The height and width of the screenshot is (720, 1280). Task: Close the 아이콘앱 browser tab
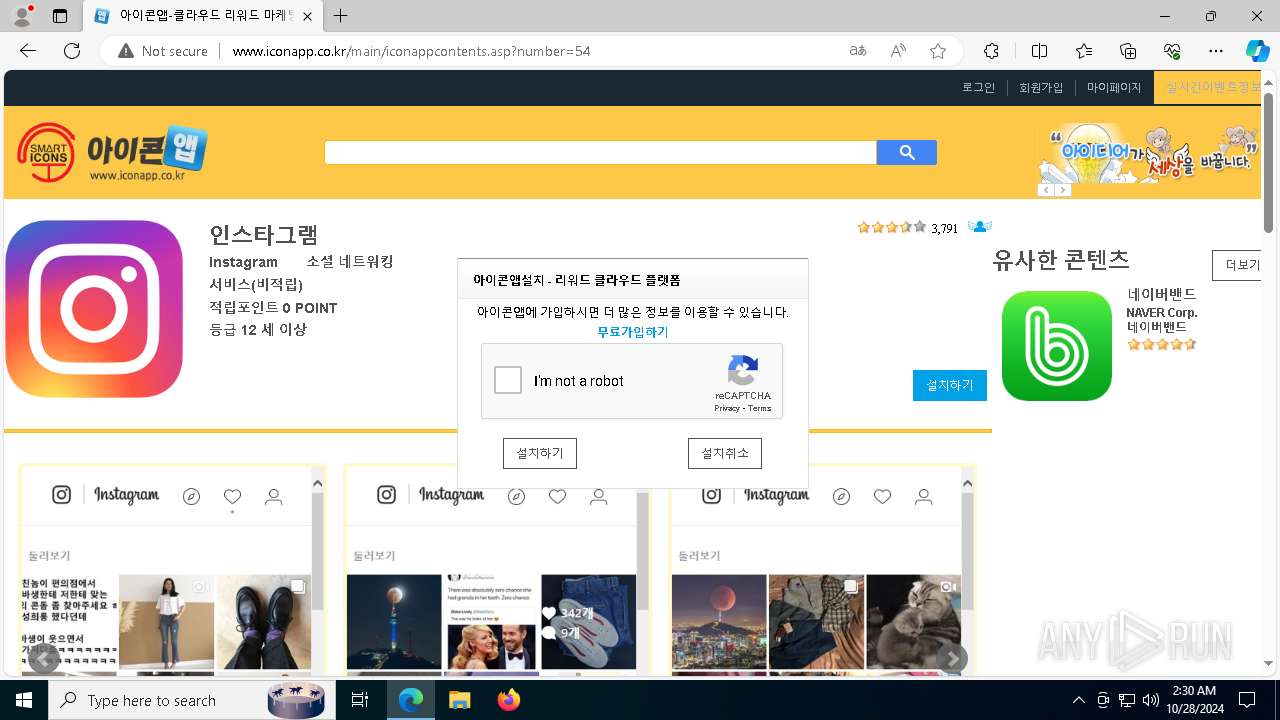(x=307, y=16)
